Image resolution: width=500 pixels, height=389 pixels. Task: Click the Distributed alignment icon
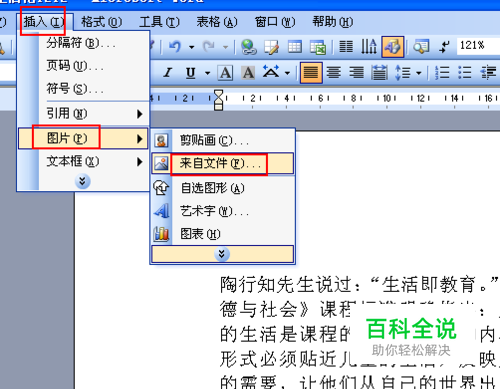(x=379, y=72)
